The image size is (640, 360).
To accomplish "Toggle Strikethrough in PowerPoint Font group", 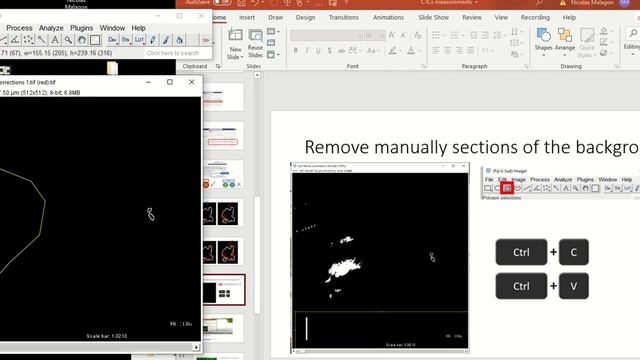I will [x=341, y=51].
